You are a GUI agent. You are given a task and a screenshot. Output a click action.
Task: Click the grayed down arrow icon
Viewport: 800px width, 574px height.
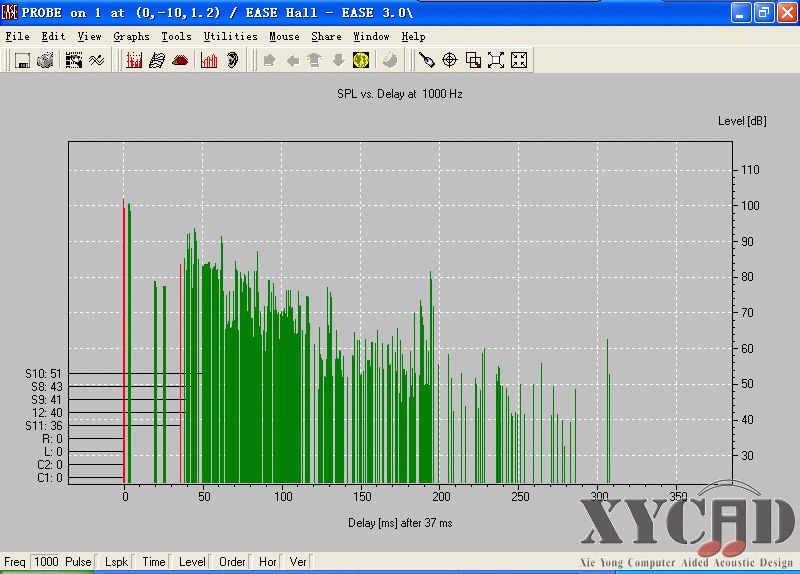338,60
